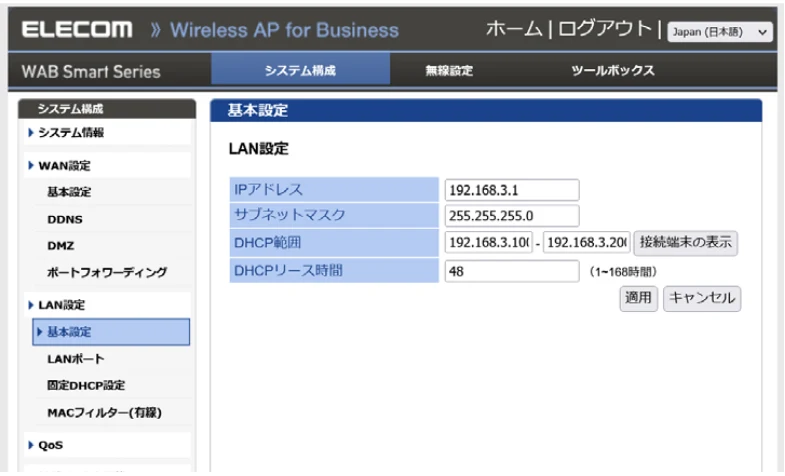The width and height of the screenshot is (785, 476).
Task: Click the DHCP範囲 row label
Action: (x=334, y=243)
